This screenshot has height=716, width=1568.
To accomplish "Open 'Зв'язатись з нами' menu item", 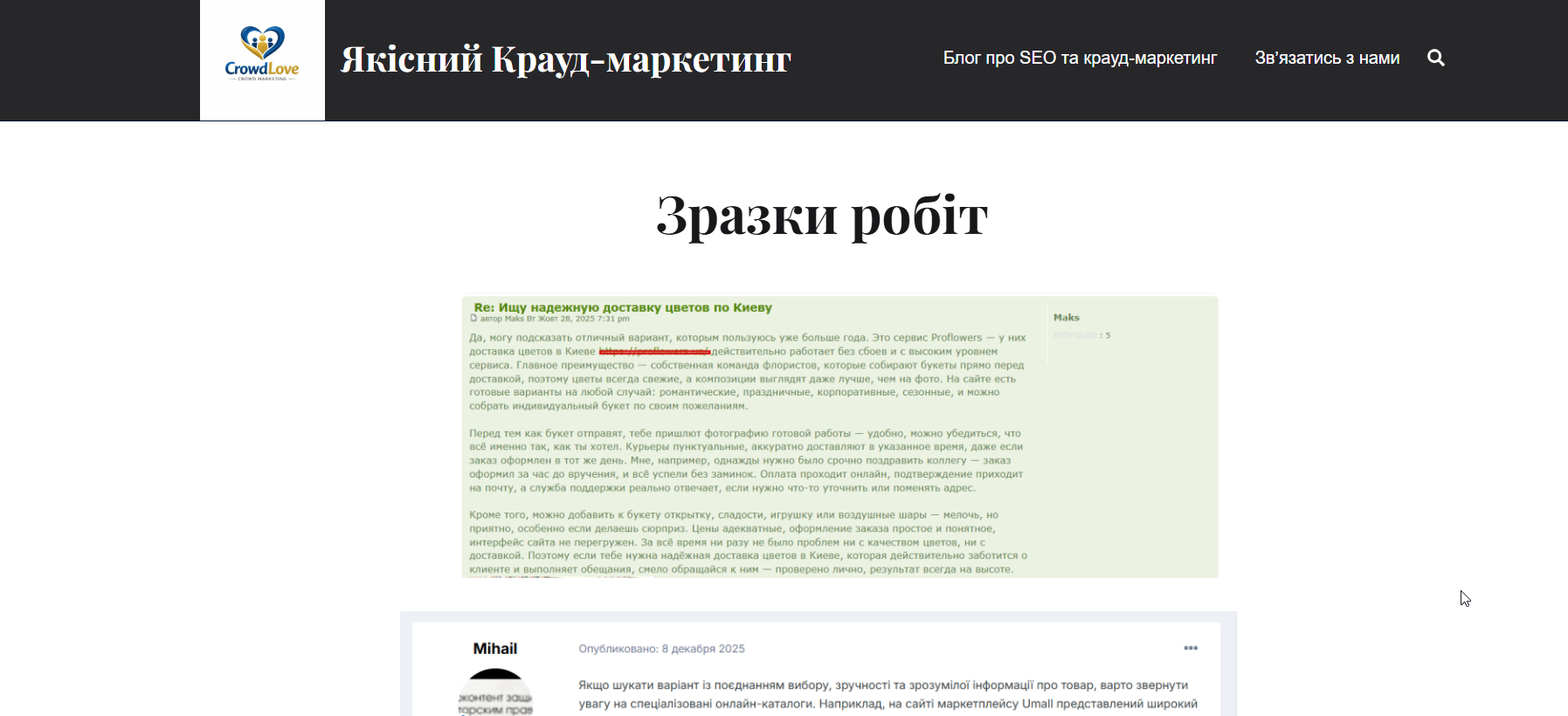I will point(1327,58).
